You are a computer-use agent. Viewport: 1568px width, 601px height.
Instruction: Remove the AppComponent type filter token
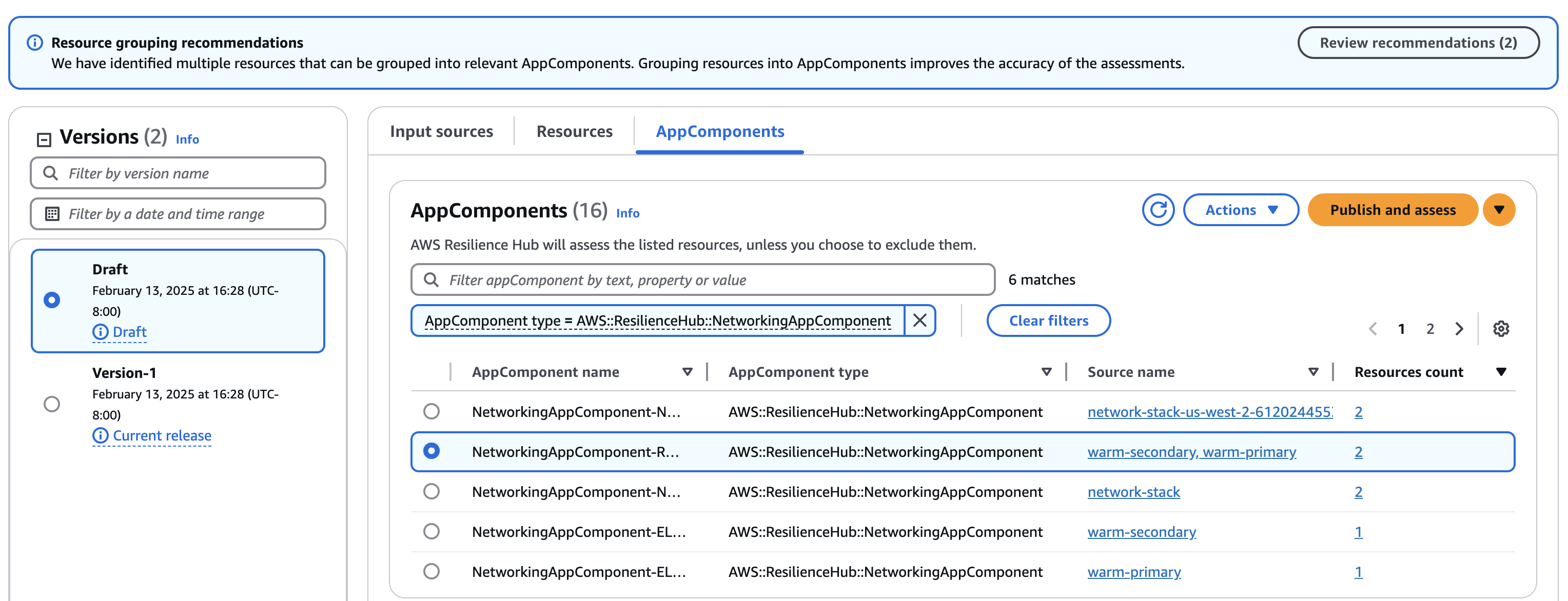pyautogui.click(x=919, y=320)
